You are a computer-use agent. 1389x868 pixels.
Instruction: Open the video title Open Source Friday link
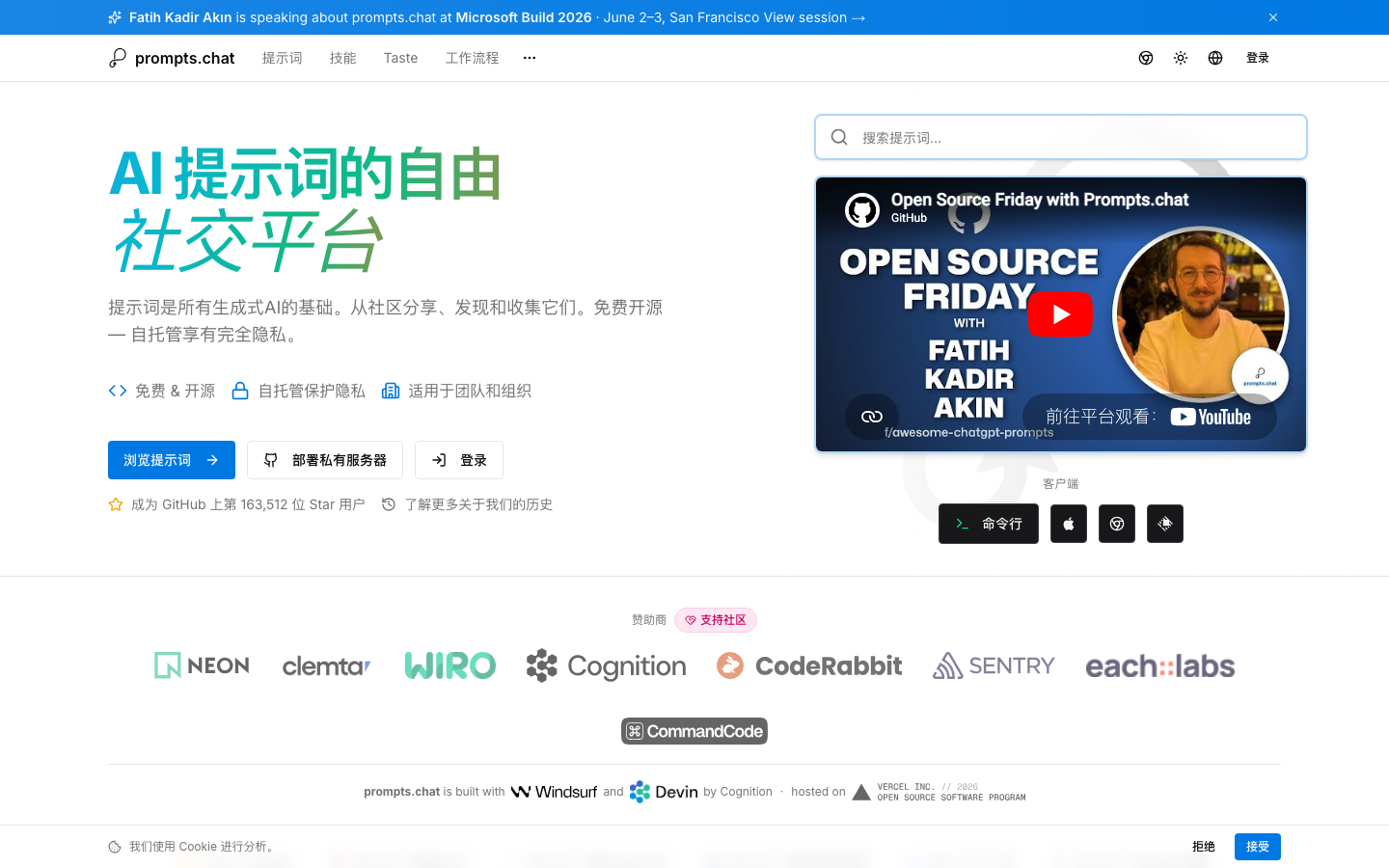click(1040, 200)
